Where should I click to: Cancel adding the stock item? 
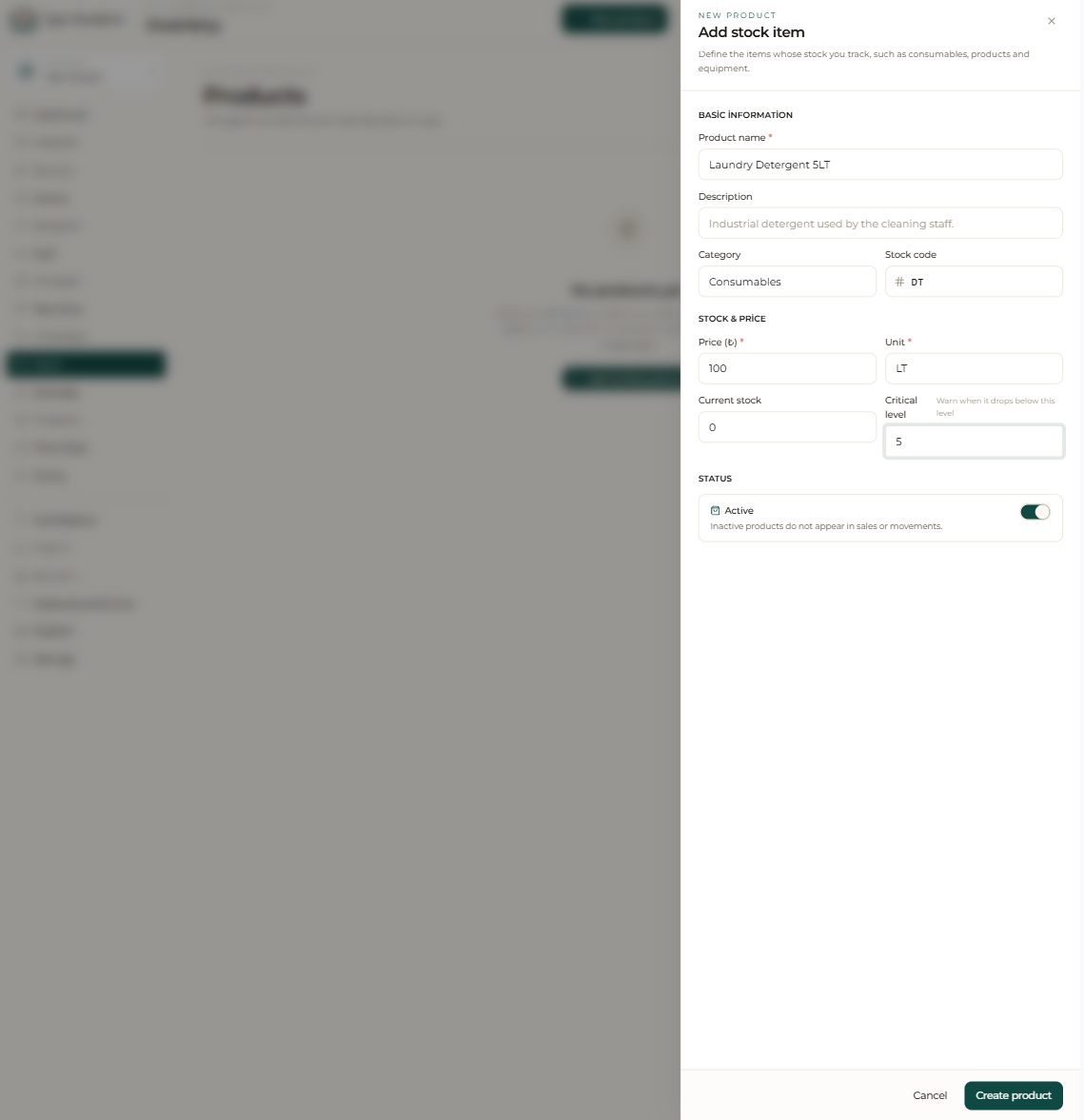[x=930, y=1095]
